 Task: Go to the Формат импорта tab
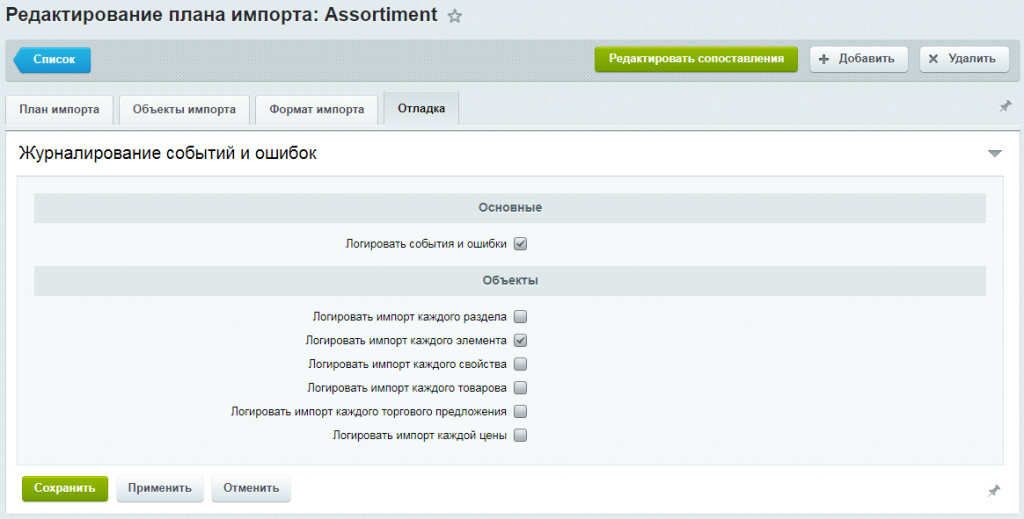tap(316, 110)
